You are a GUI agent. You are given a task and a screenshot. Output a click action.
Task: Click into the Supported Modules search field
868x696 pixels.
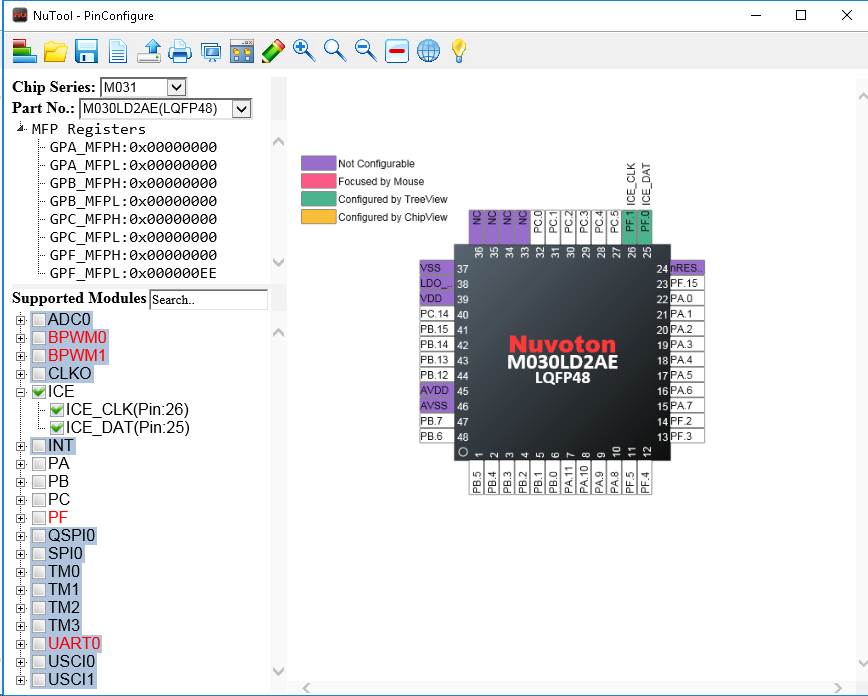(209, 300)
